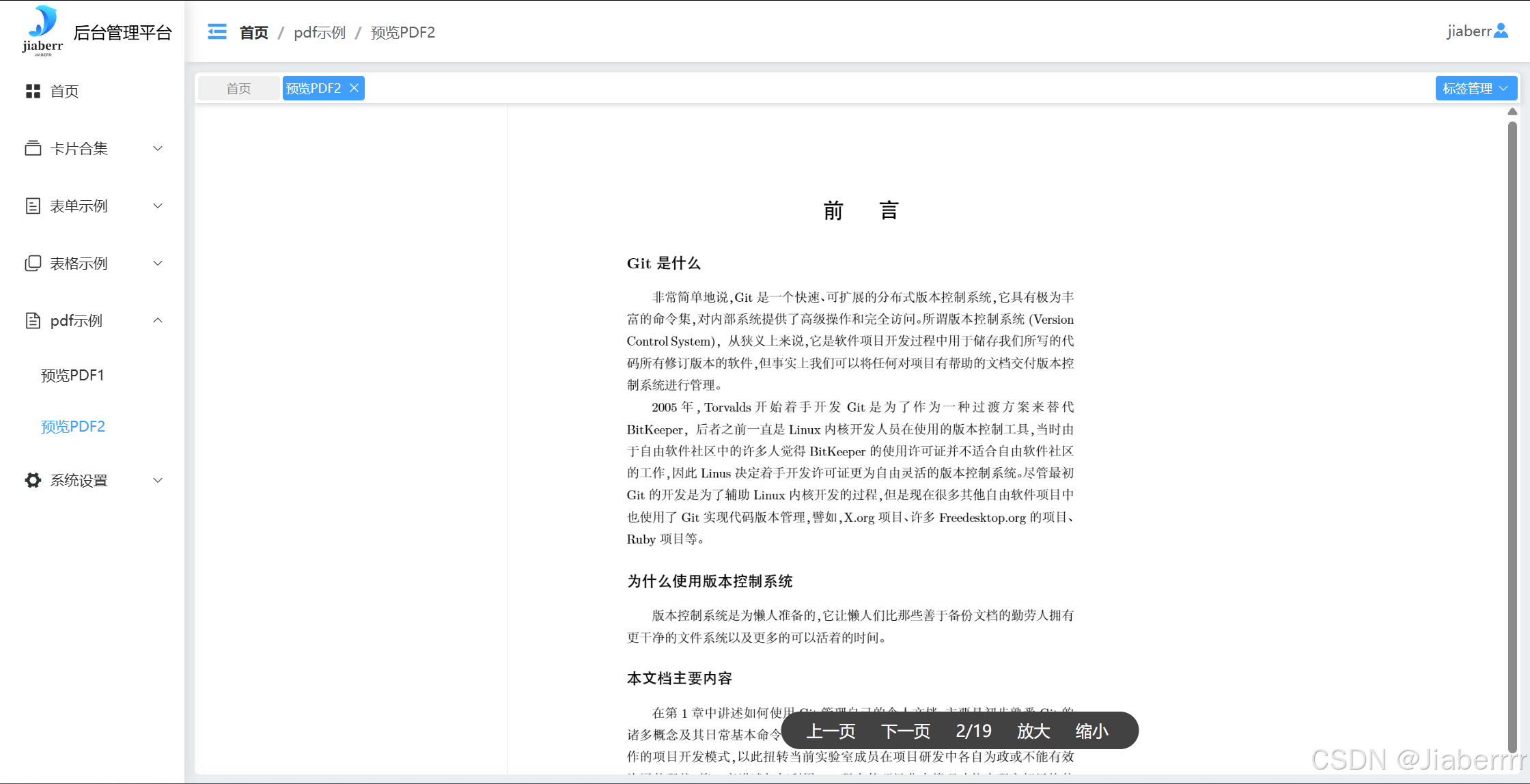Image resolution: width=1530 pixels, height=784 pixels.
Task: Click the 卡片合集 stack icon
Action: (x=33, y=148)
